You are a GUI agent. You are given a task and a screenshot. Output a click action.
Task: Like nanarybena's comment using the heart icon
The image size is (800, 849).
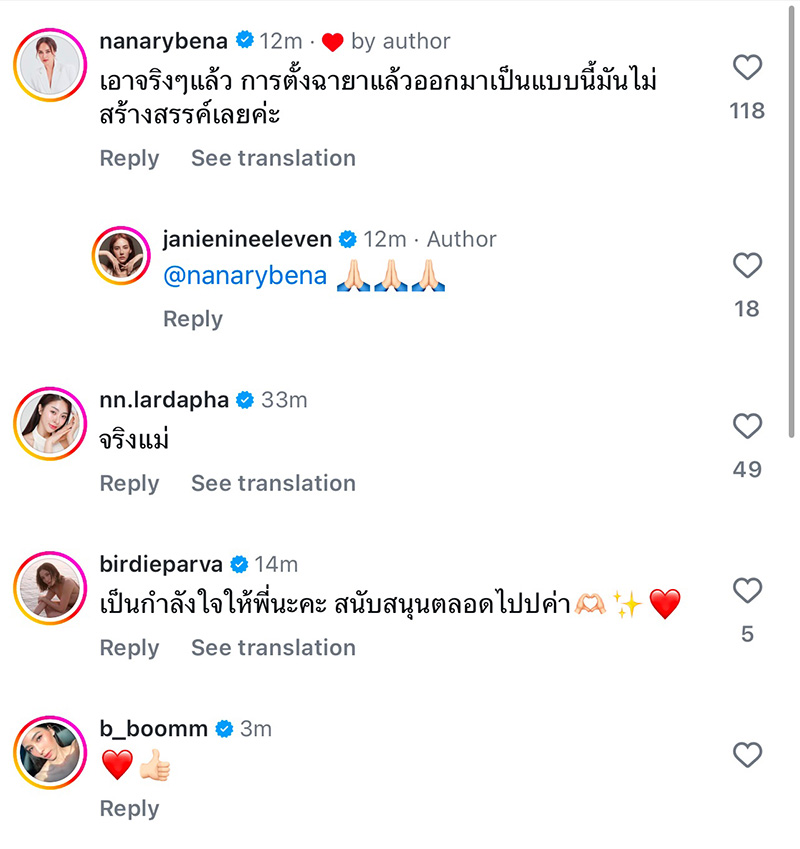click(747, 68)
